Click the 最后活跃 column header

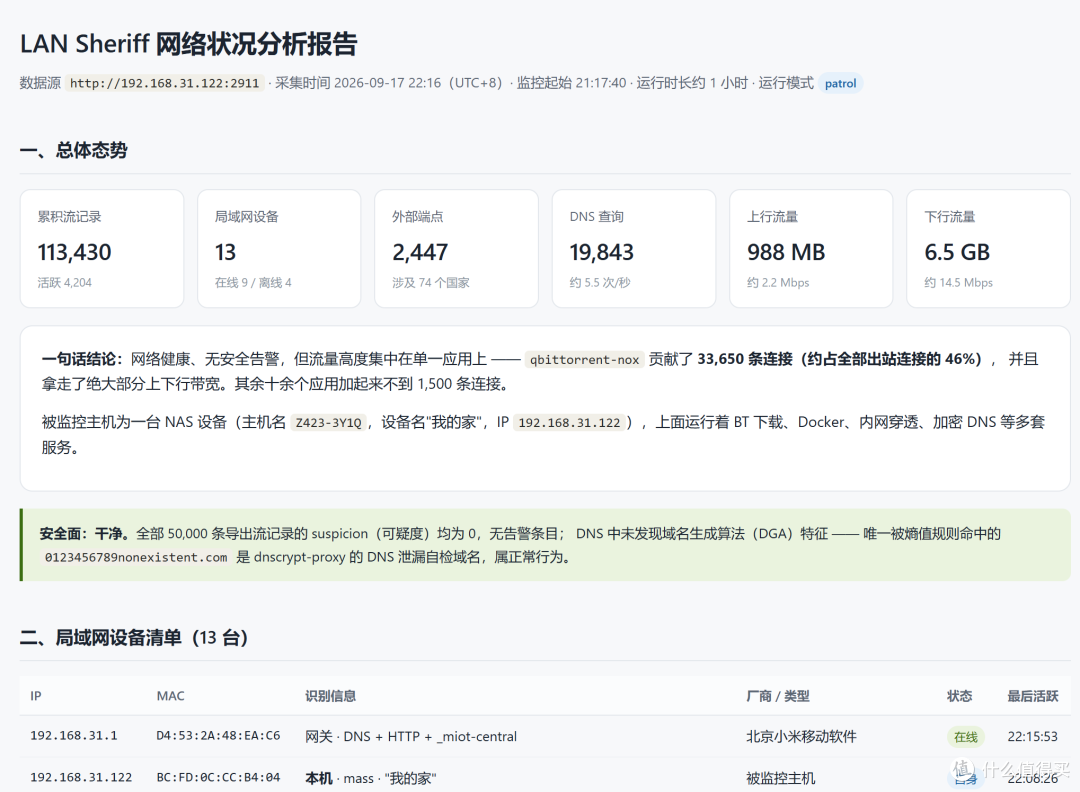pos(1032,696)
